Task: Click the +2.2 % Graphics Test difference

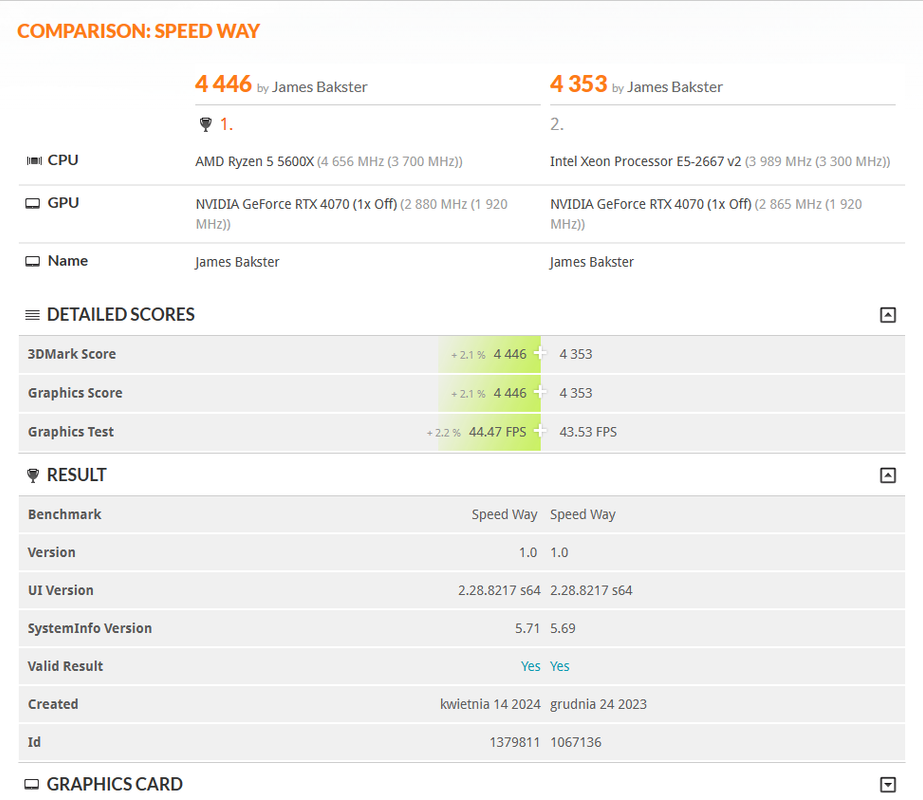Action: (444, 433)
